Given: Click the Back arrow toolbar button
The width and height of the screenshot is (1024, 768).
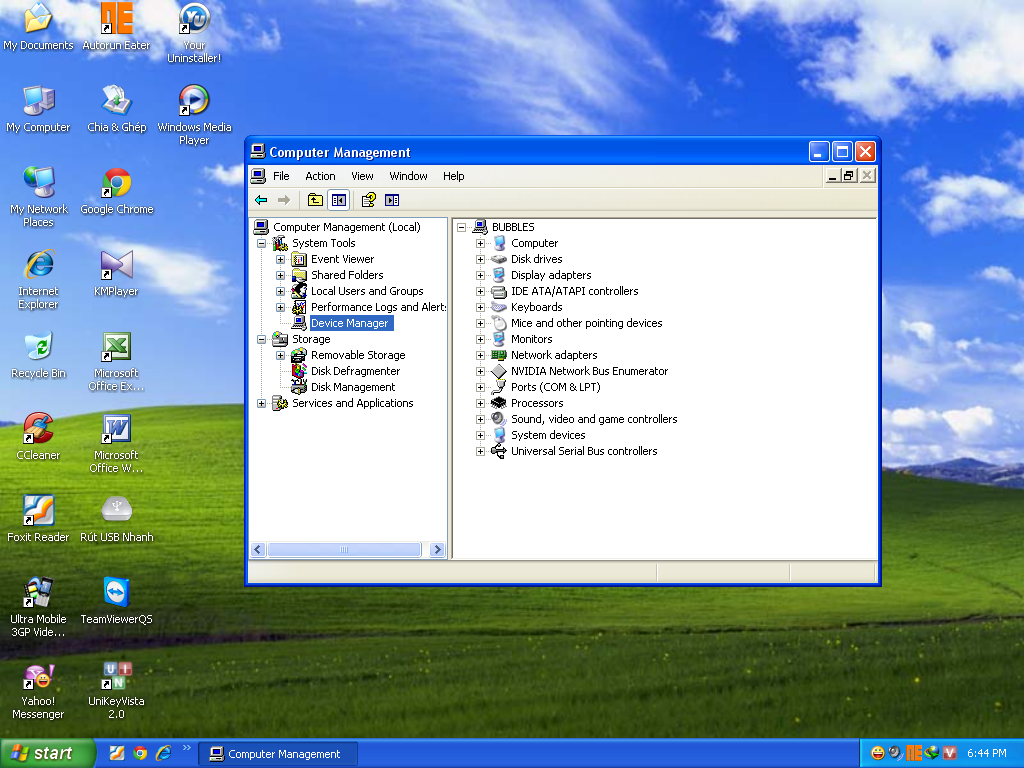Looking at the screenshot, I should click(x=261, y=200).
